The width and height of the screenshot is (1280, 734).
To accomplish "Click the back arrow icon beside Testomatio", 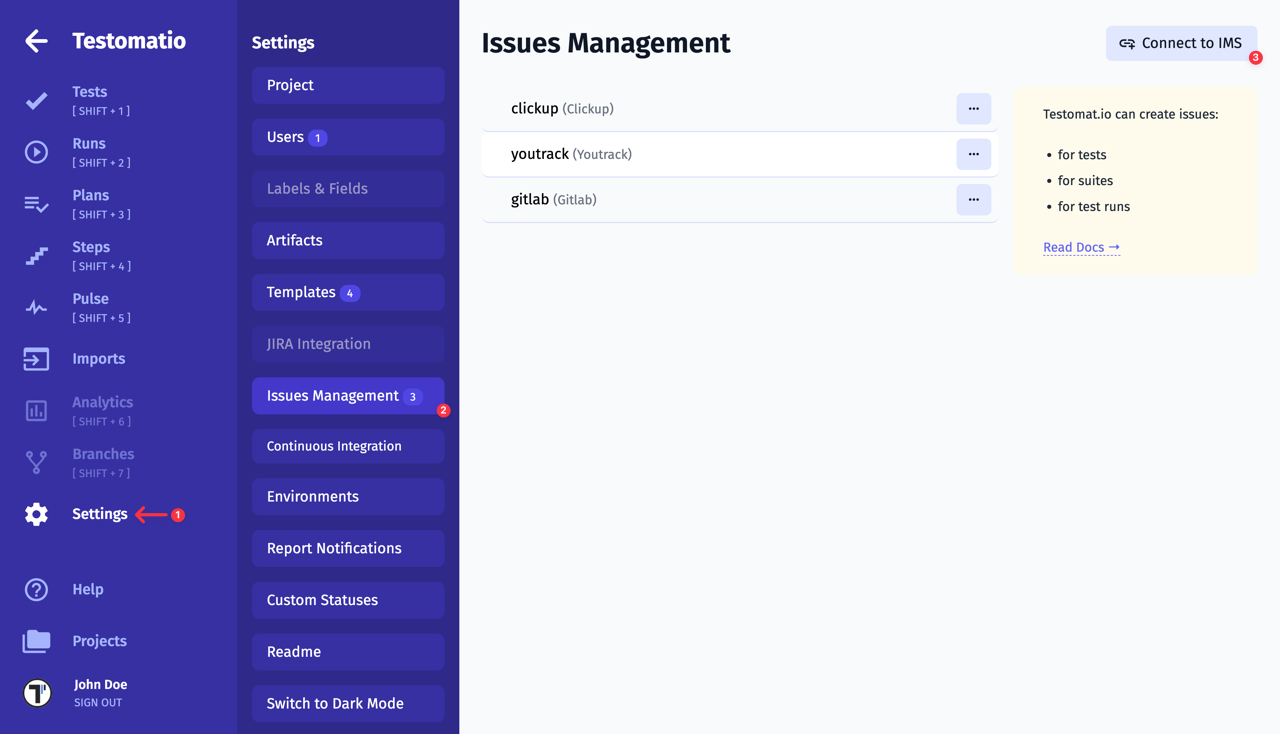I will pos(36,41).
